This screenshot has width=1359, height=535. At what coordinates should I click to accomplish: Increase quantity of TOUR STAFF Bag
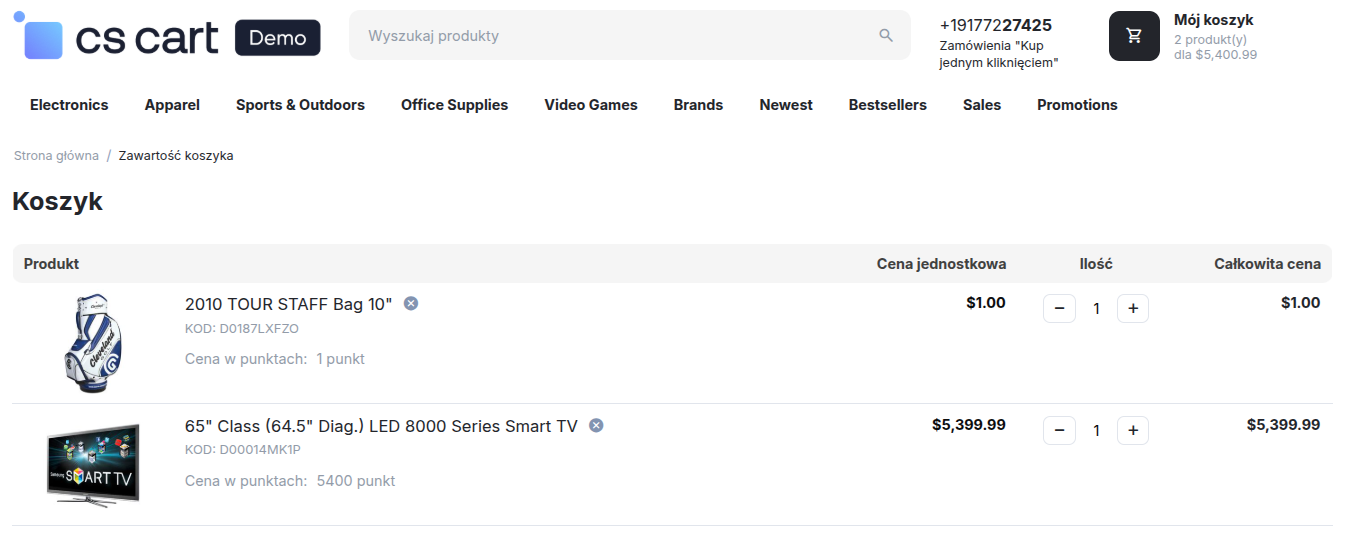coord(1133,309)
